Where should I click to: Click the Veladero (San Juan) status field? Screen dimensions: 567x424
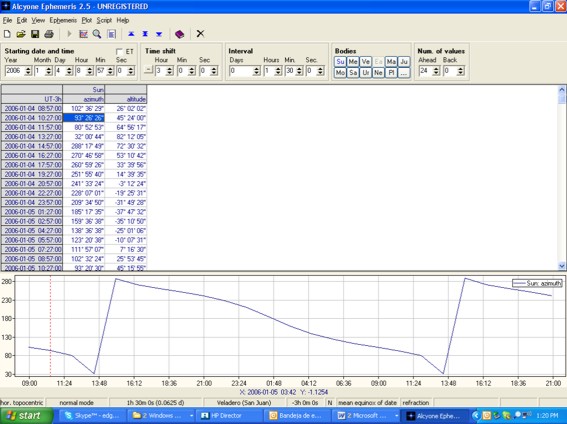tap(244, 403)
